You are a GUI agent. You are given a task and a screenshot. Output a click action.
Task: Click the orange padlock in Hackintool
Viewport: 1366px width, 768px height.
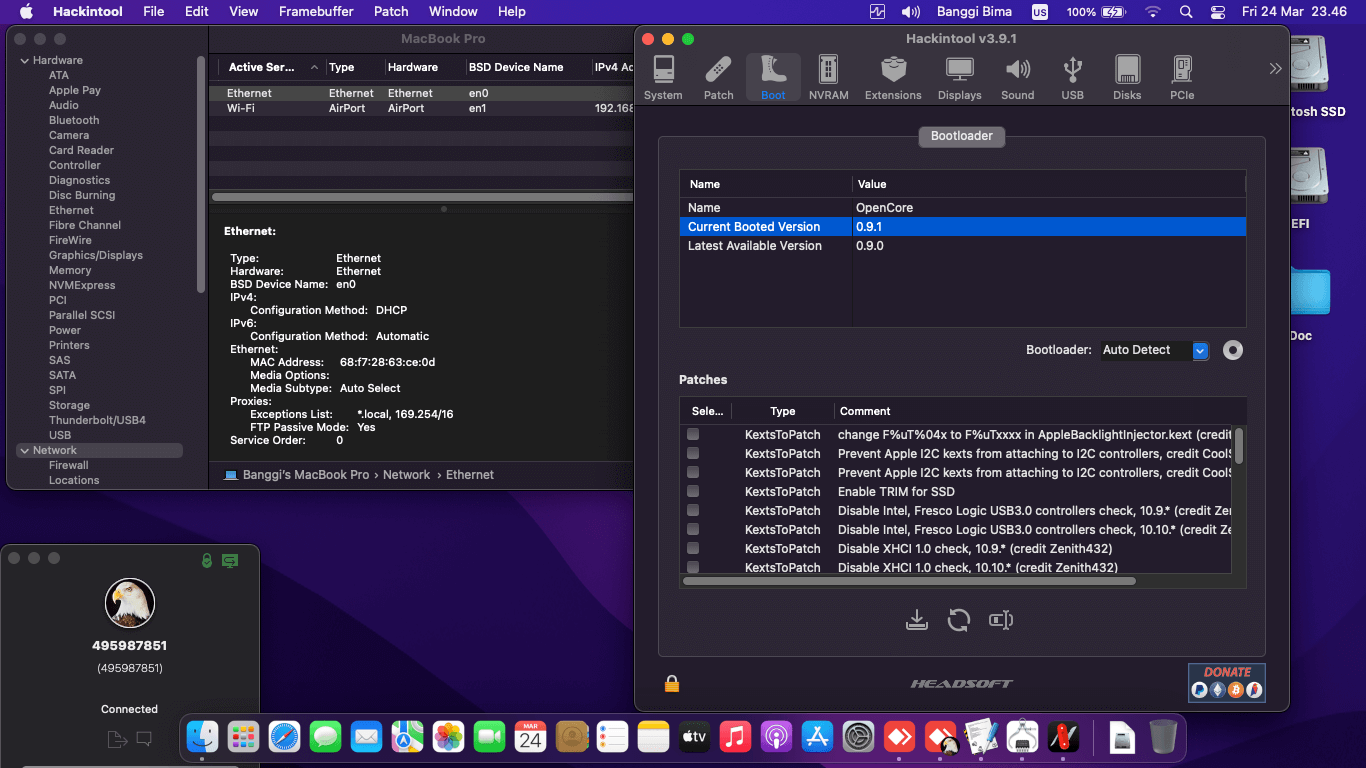pyautogui.click(x=672, y=683)
